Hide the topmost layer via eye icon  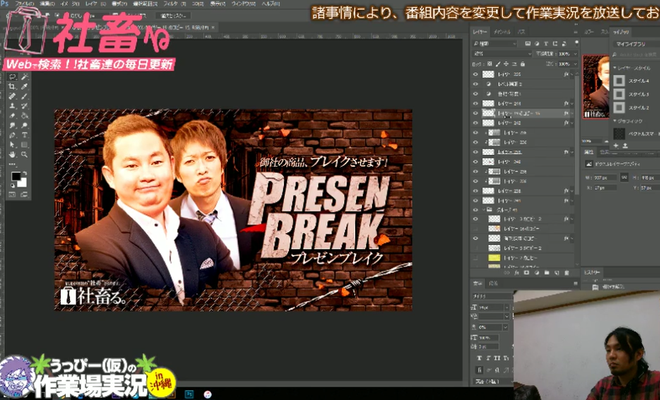pos(476,74)
